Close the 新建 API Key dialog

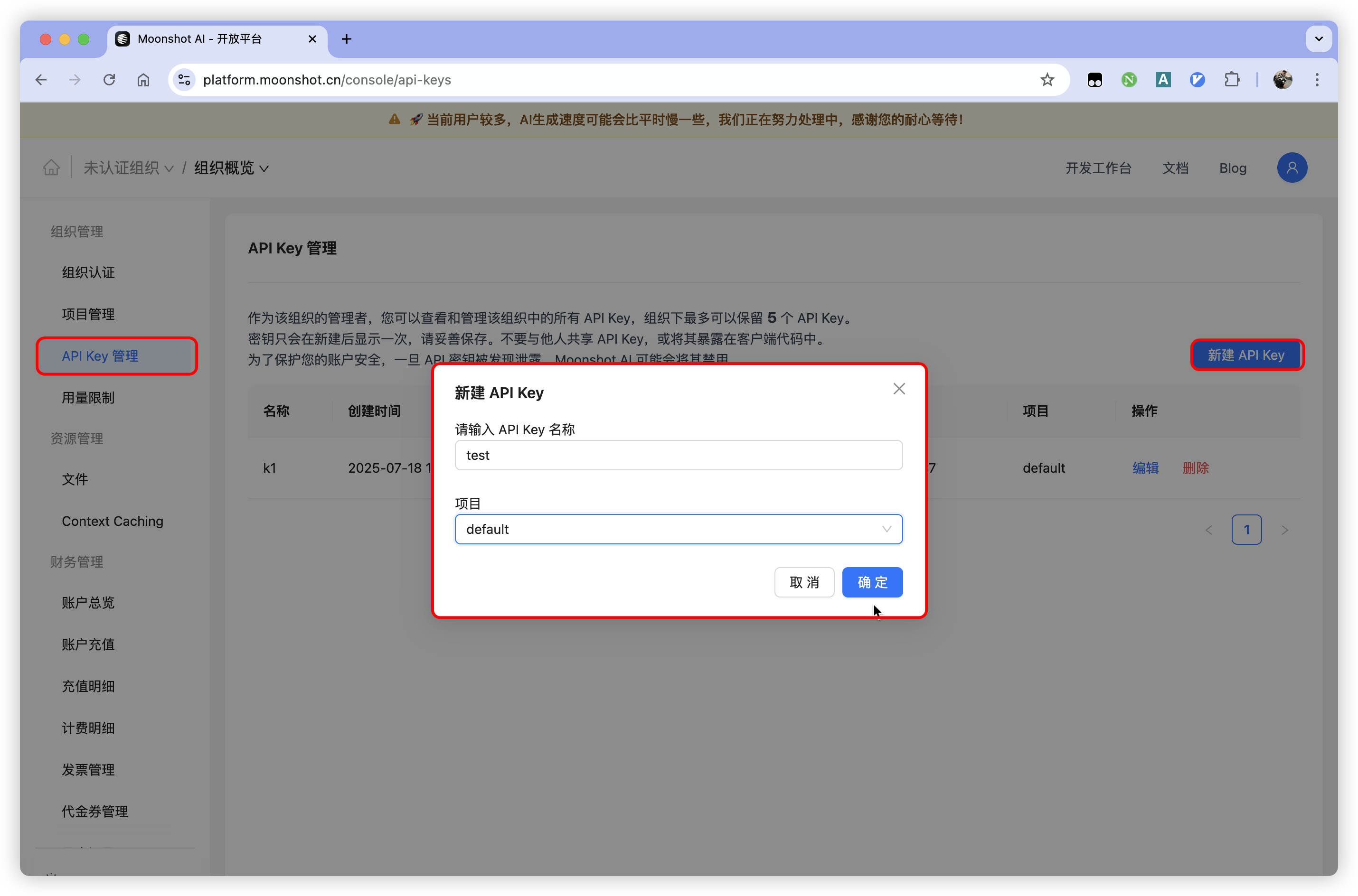click(x=898, y=389)
